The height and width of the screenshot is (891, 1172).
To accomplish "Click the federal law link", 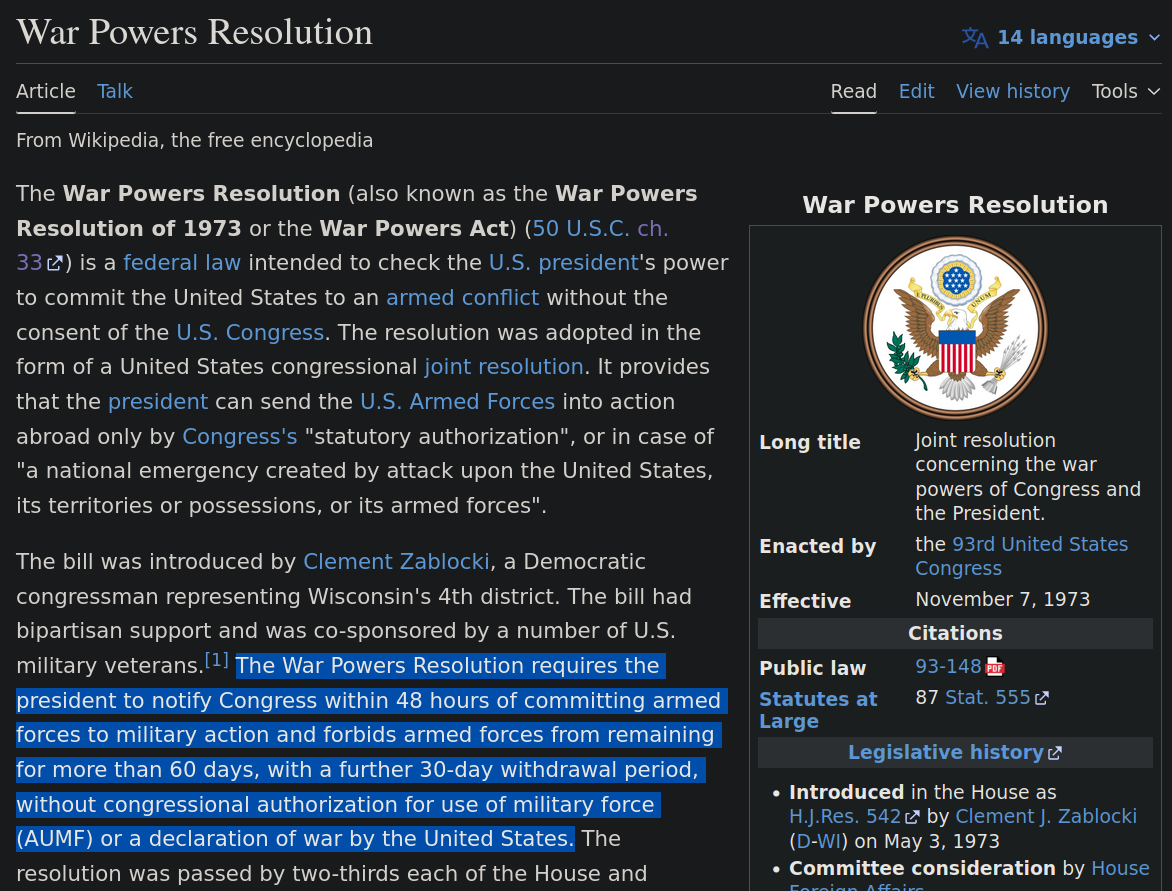I will coord(182,263).
